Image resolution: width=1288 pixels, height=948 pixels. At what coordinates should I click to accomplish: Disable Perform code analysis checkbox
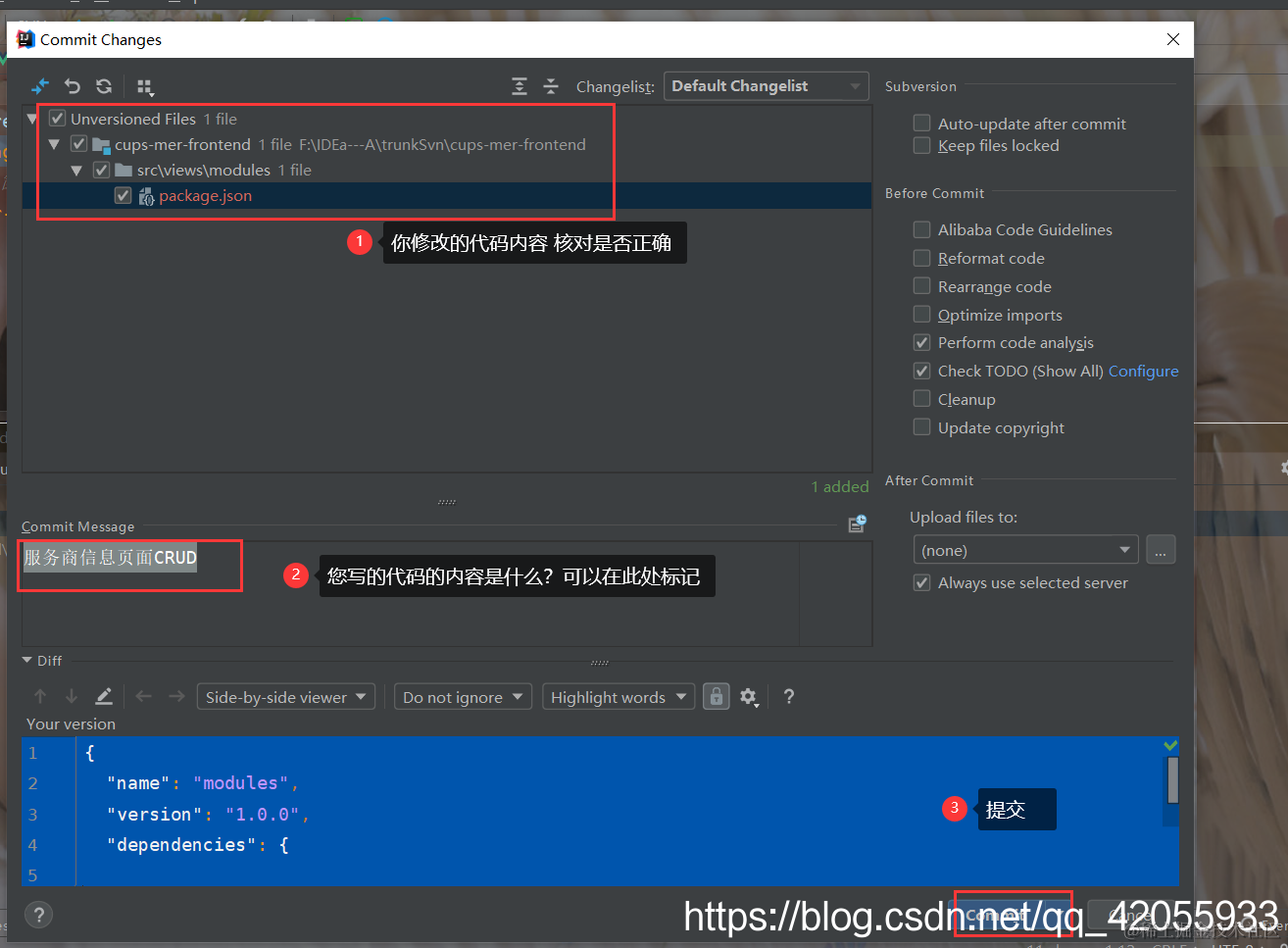[x=921, y=342]
